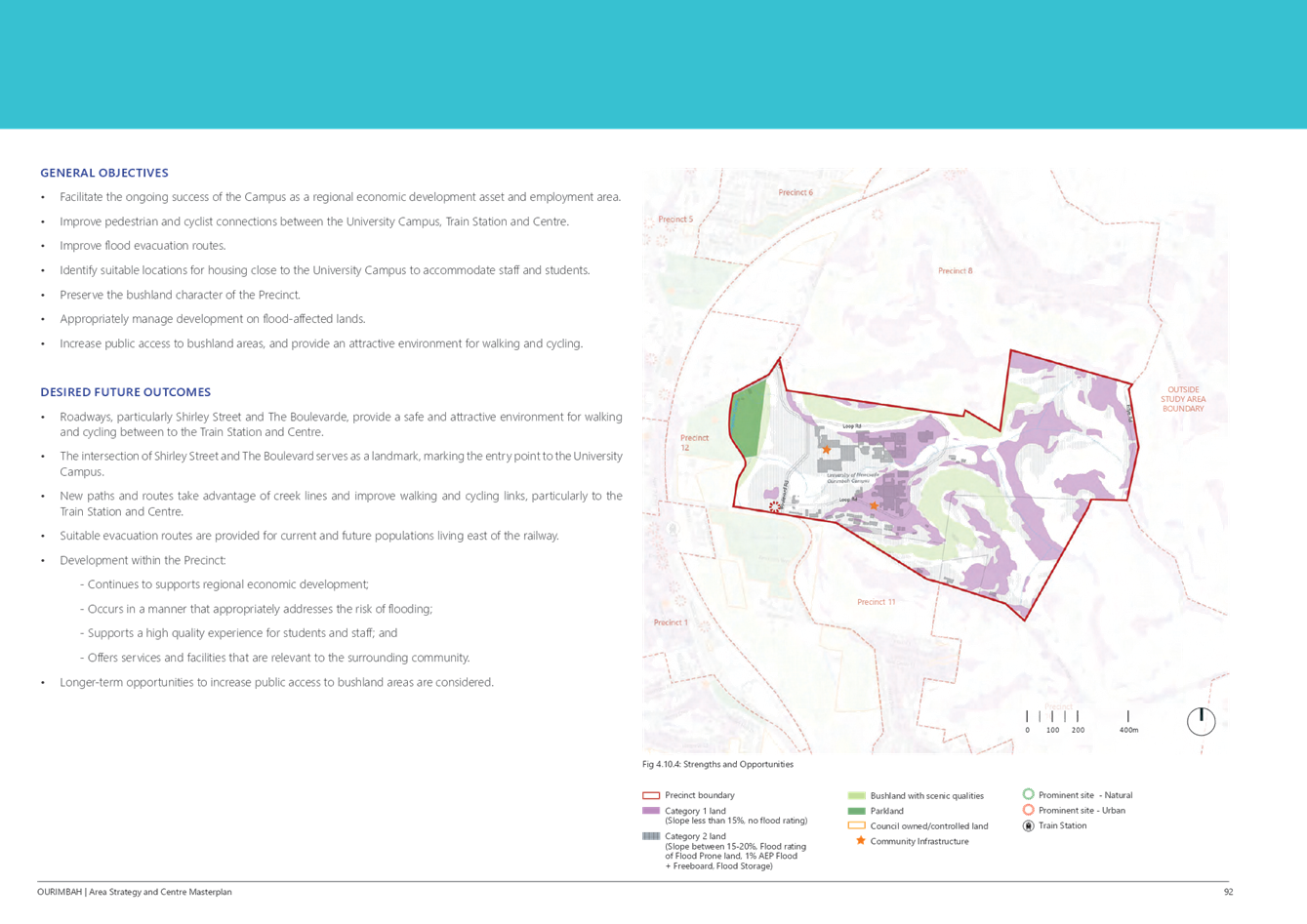Click the hatched Category 2 land swatch
The image size is (1307, 924).
click(651, 836)
